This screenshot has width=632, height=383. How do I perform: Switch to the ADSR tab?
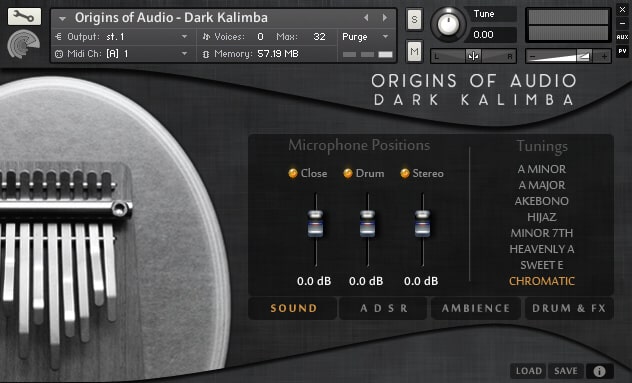tap(383, 308)
